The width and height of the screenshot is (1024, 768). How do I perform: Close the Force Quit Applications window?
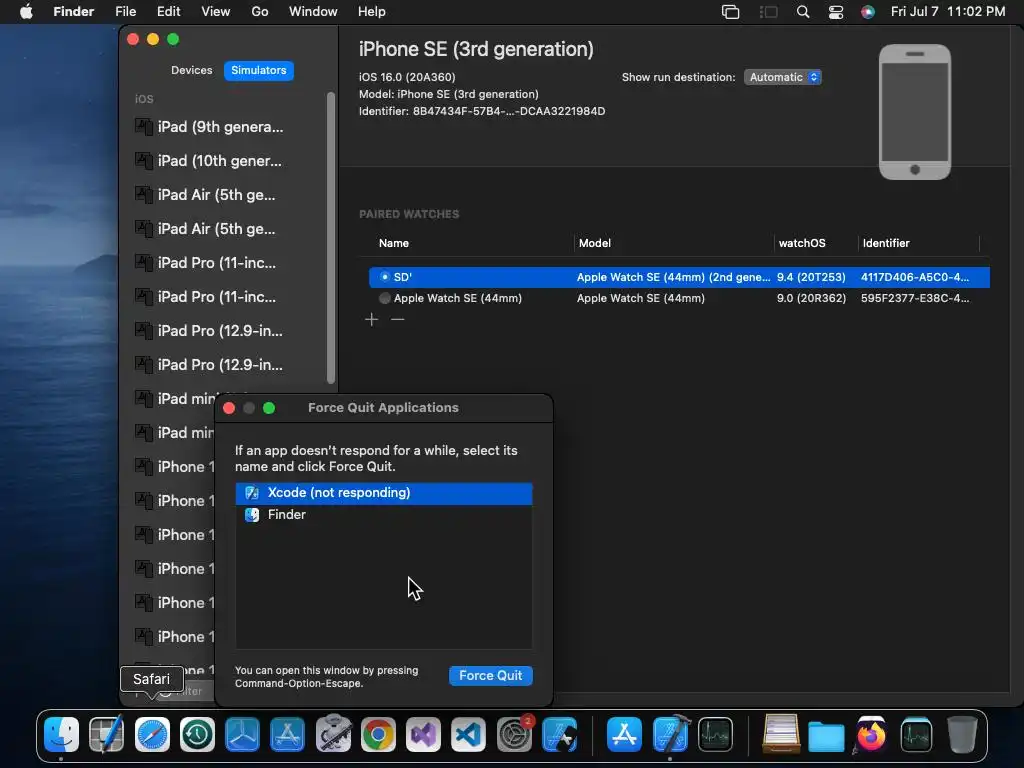(229, 408)
